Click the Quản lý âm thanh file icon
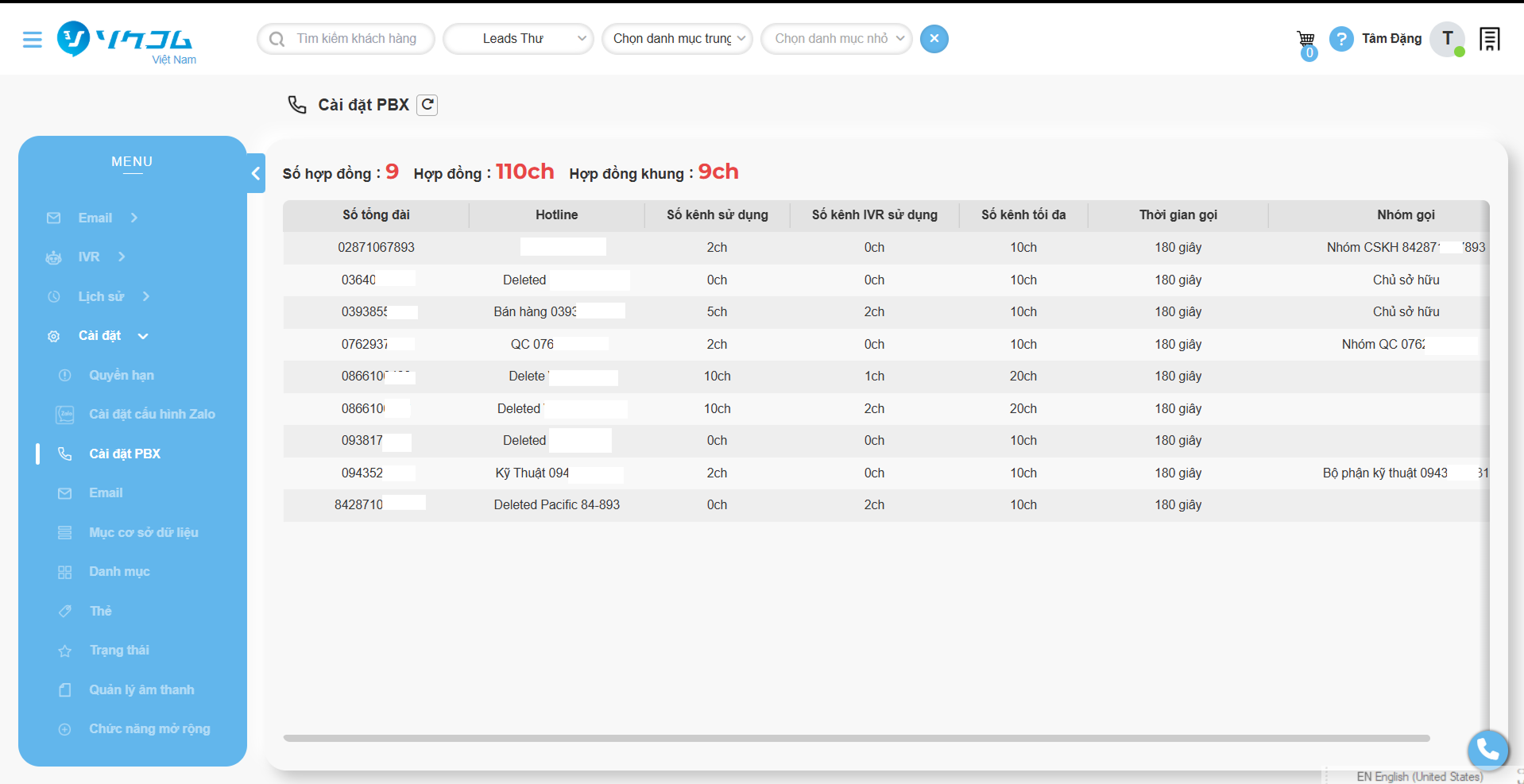Viewport: 1524px width, 784px height. pyautogui.click(x=65, y=689)
